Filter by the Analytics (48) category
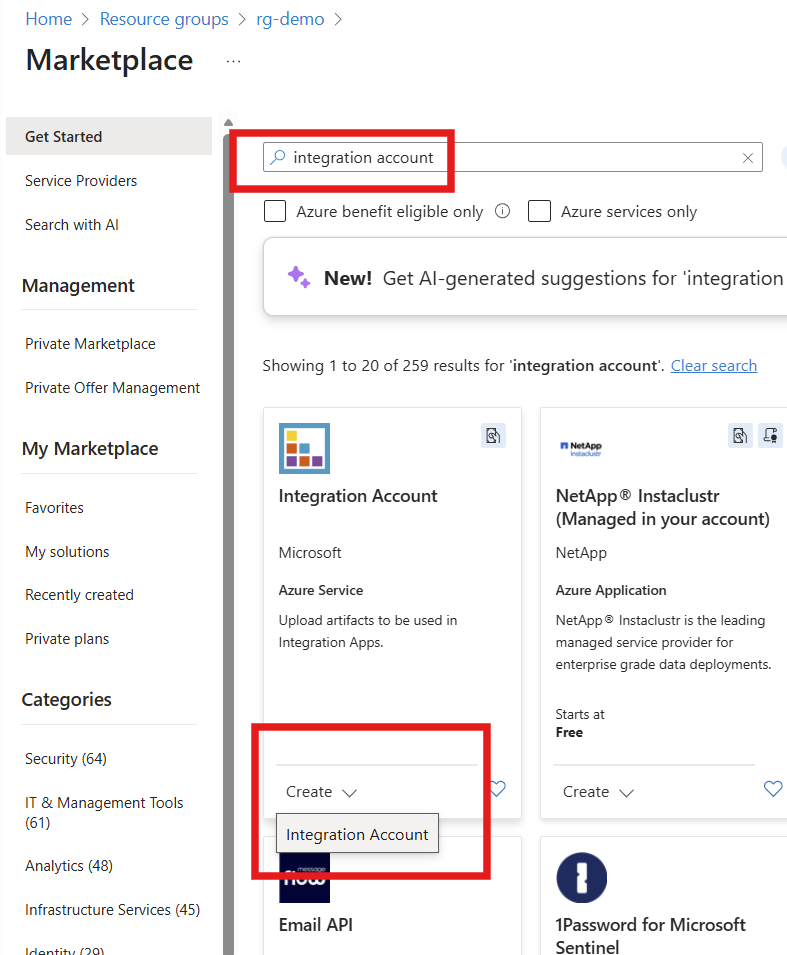 69,866
